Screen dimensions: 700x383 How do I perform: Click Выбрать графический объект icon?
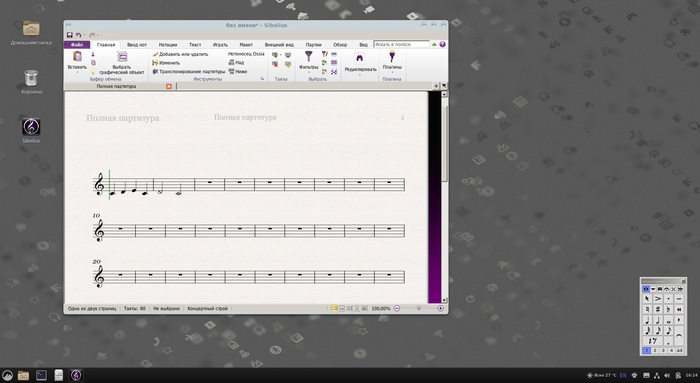(122, 57)
